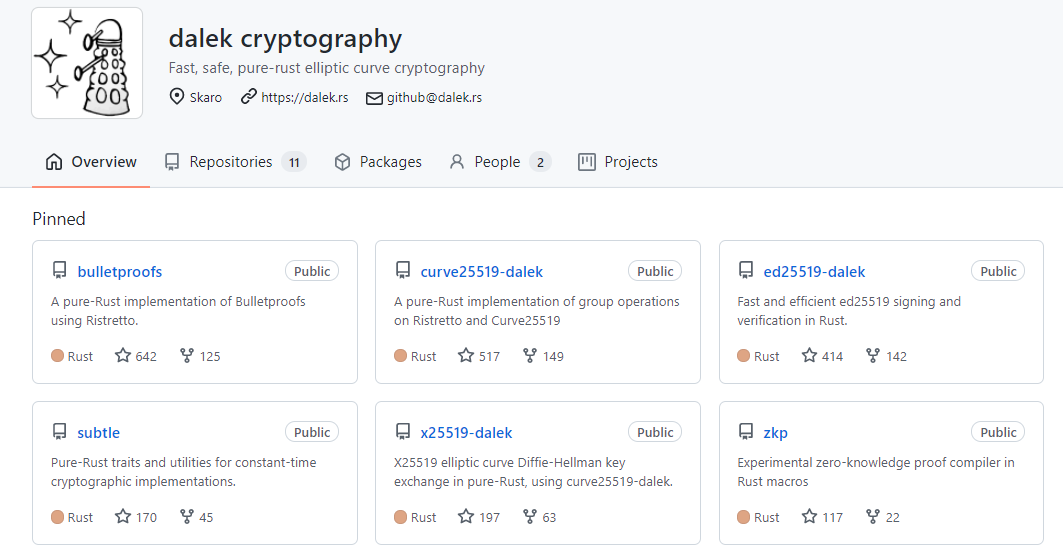Click the github@dalek.rs email link
1063x557 pixels.
434,97
